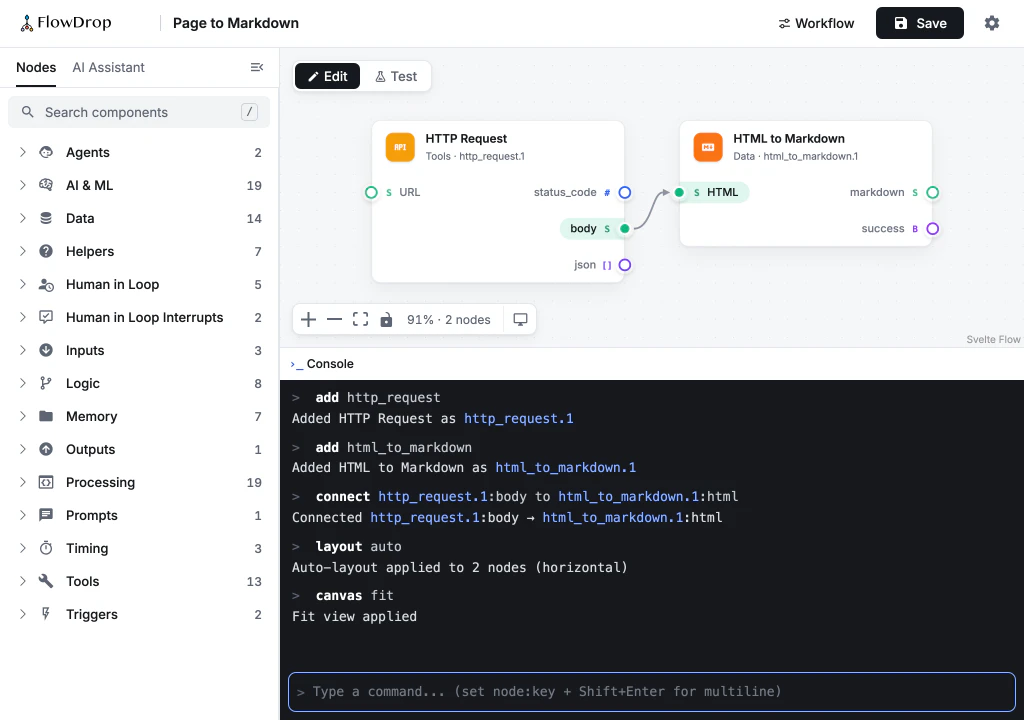The image size is (1024, 720).
Task: Expand the Helpers category chevron
Action: coord(23,251)
